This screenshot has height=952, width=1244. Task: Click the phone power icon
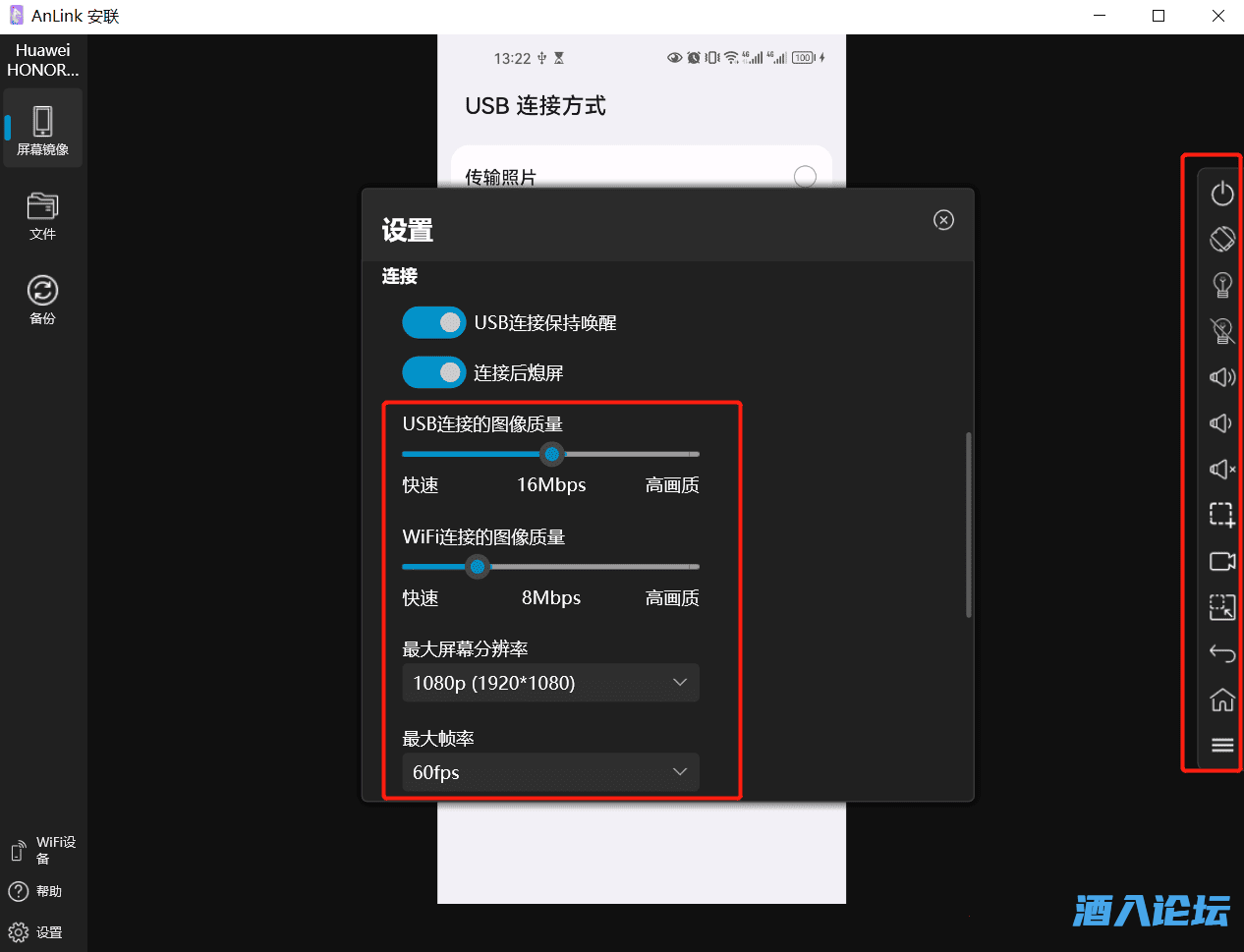tap(1222, 194)
